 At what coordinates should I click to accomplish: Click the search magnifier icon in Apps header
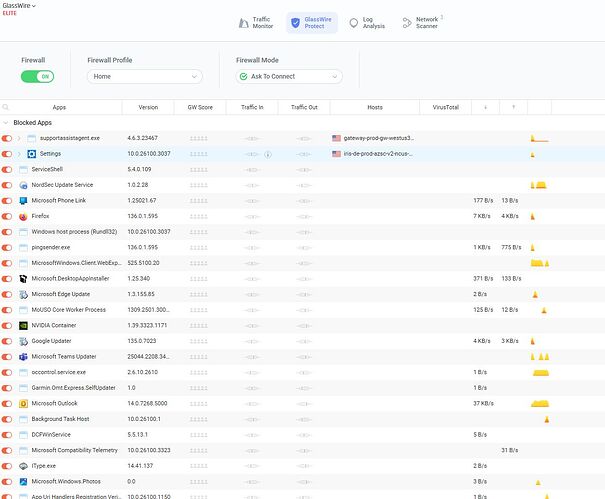coord(6,107)
